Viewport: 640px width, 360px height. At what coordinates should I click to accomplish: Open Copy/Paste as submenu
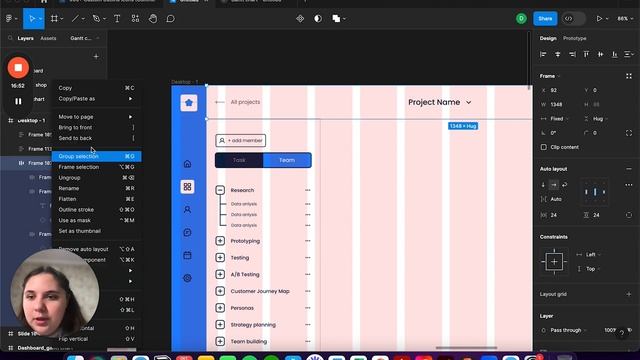96,99
